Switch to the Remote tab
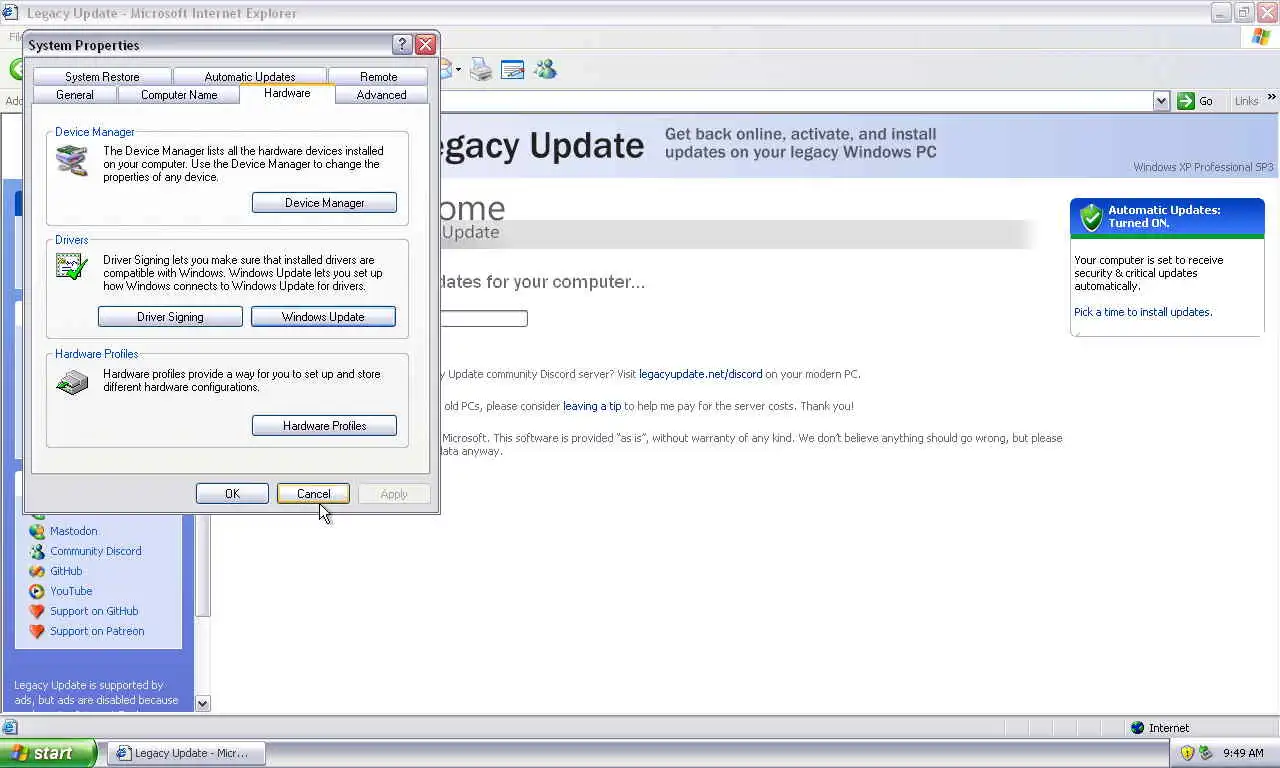1280x768 pixels. pyautogui.click(x=378, y=77)
